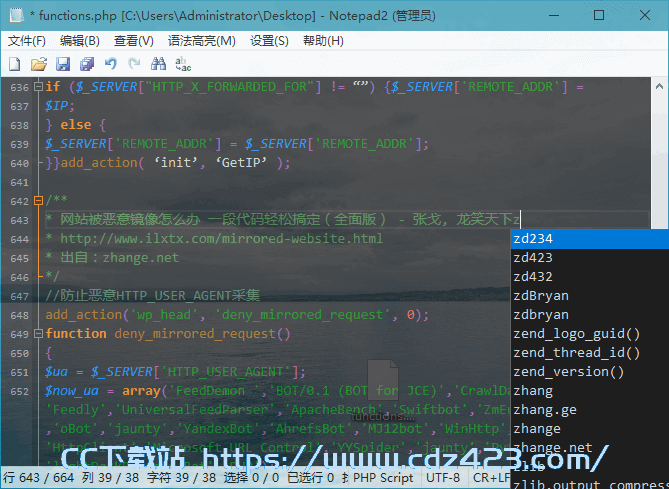Viewport: 669px width, 489px height.
Task: Click the 选择 0 / 0 status entry
Action: 251,478
